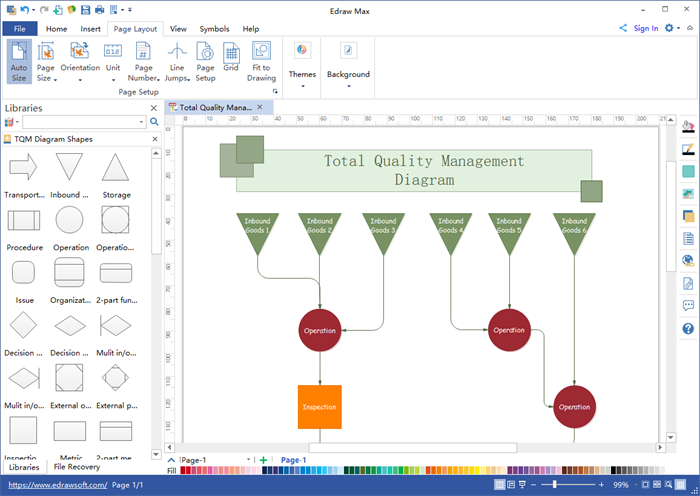The image size is (700, 496).
Task: Expand the Line Jumps dropdown
Action: coord(177,63)
